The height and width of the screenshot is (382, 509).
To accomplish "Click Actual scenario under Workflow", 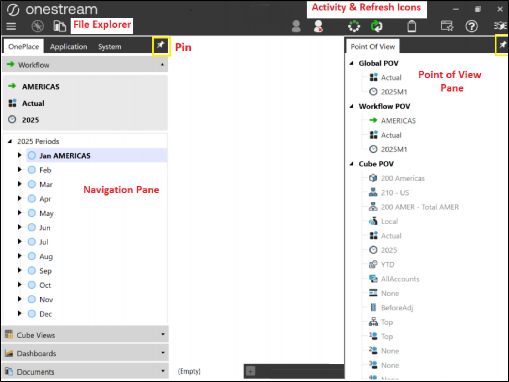I will (33, 103).
